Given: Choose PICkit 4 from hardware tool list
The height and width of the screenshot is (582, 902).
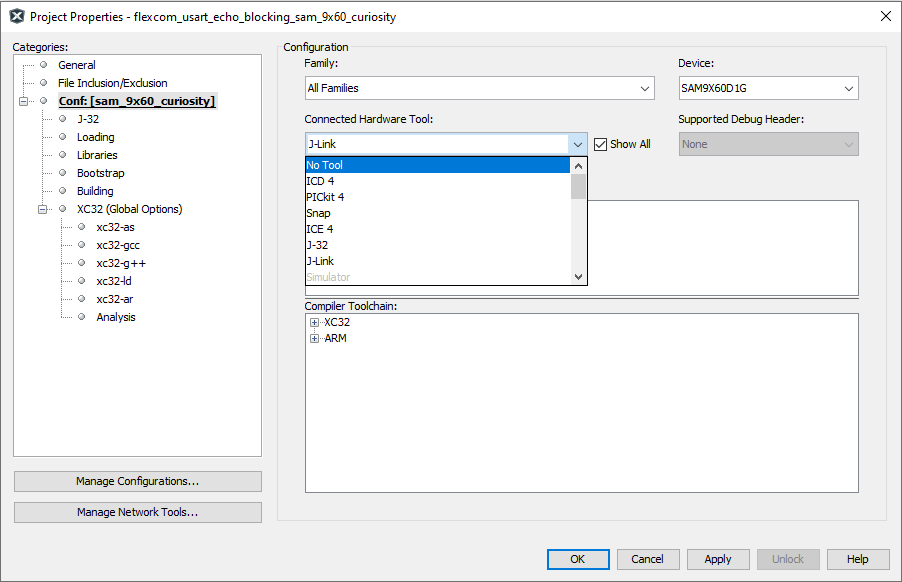Looking at the screenshot, I should click(325, 197).
